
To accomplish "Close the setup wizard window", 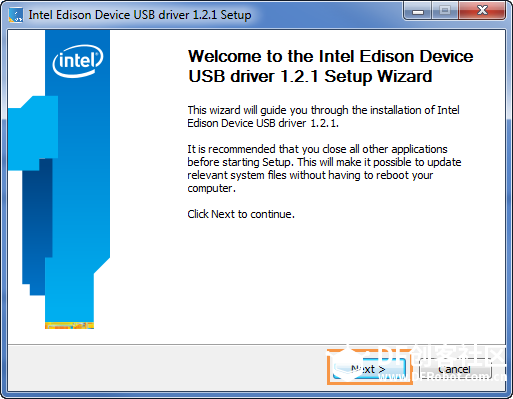I will click(x=482, y=11).
